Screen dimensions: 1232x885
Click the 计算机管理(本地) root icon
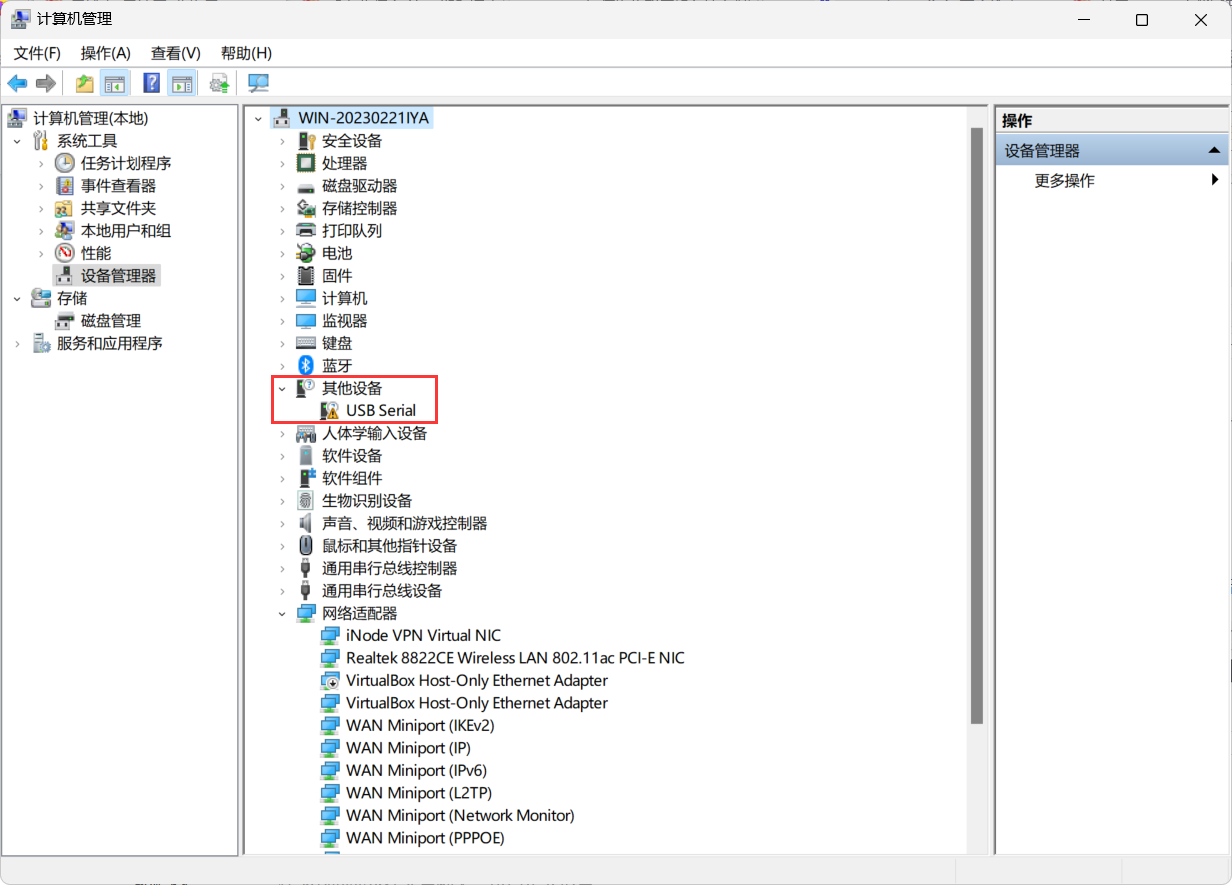[17, 118]
